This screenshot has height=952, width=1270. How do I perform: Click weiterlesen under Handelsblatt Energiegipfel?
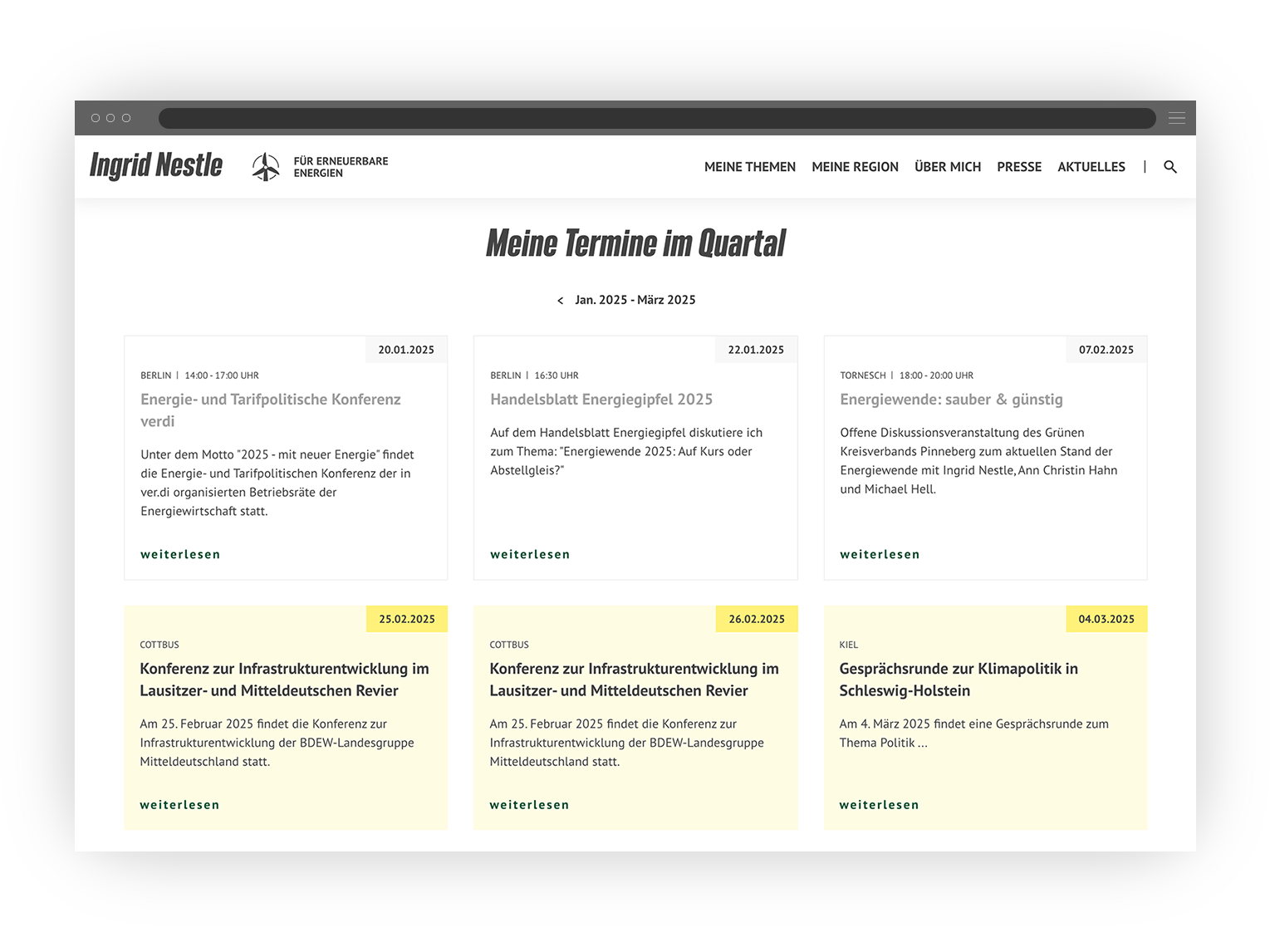click(530, 554)
